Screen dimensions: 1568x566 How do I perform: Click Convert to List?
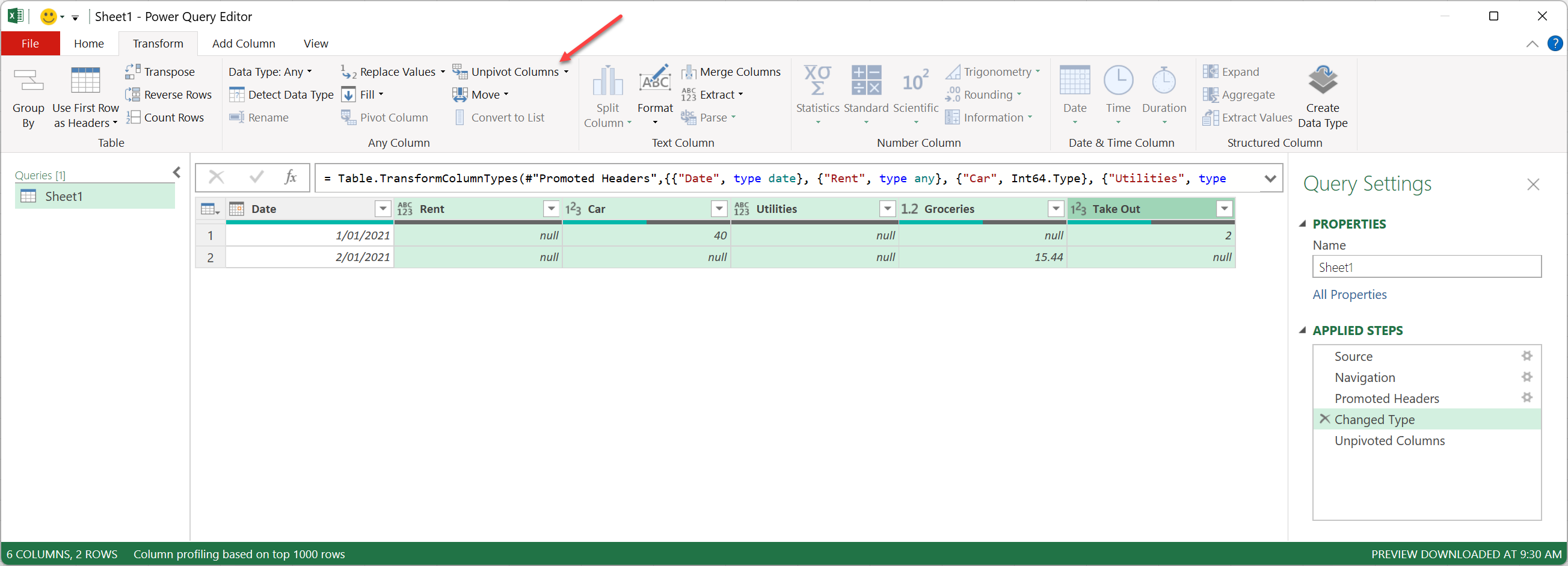coord(499,117)
